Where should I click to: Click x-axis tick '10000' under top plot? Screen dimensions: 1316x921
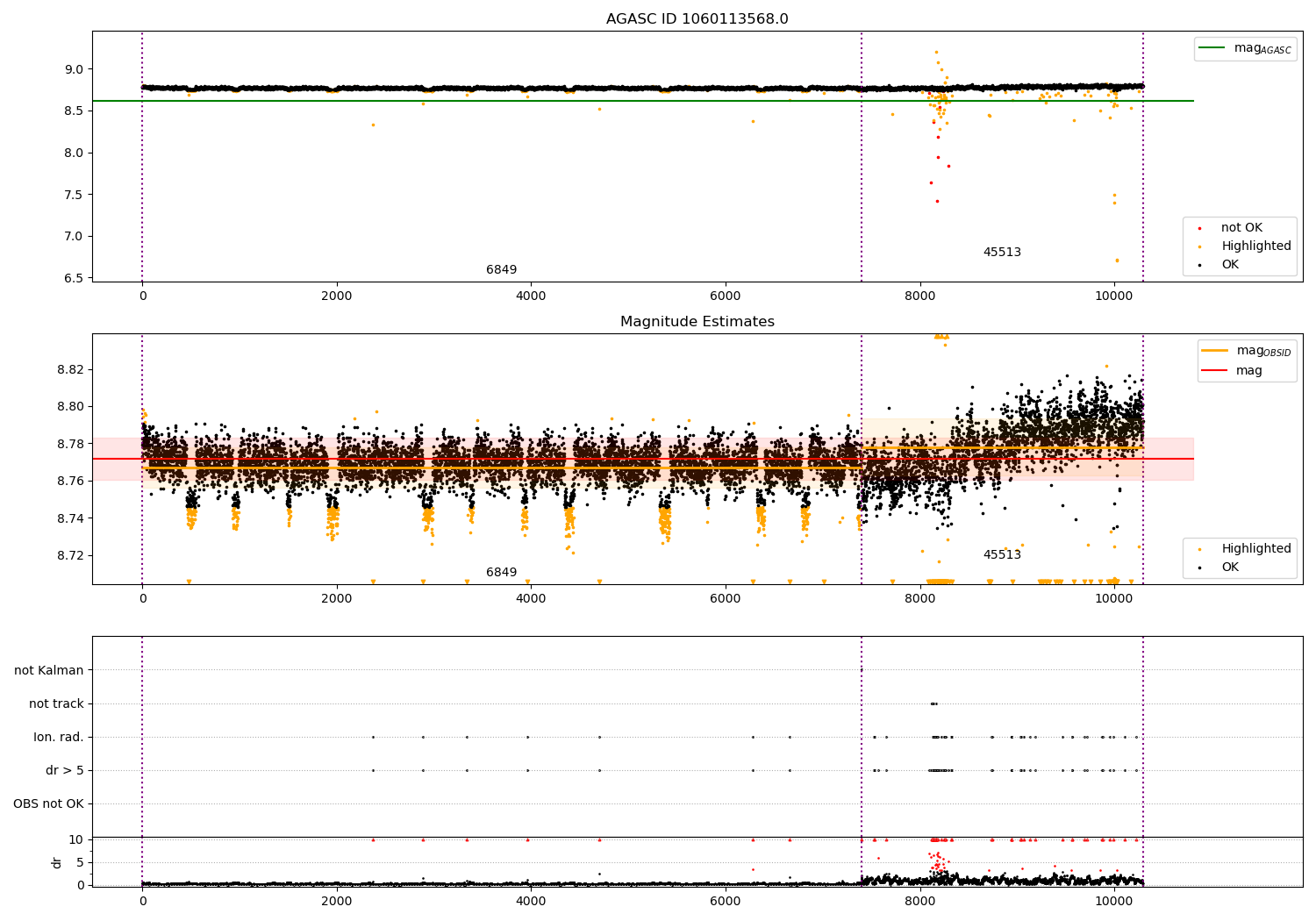click(x=1114, y=296)
